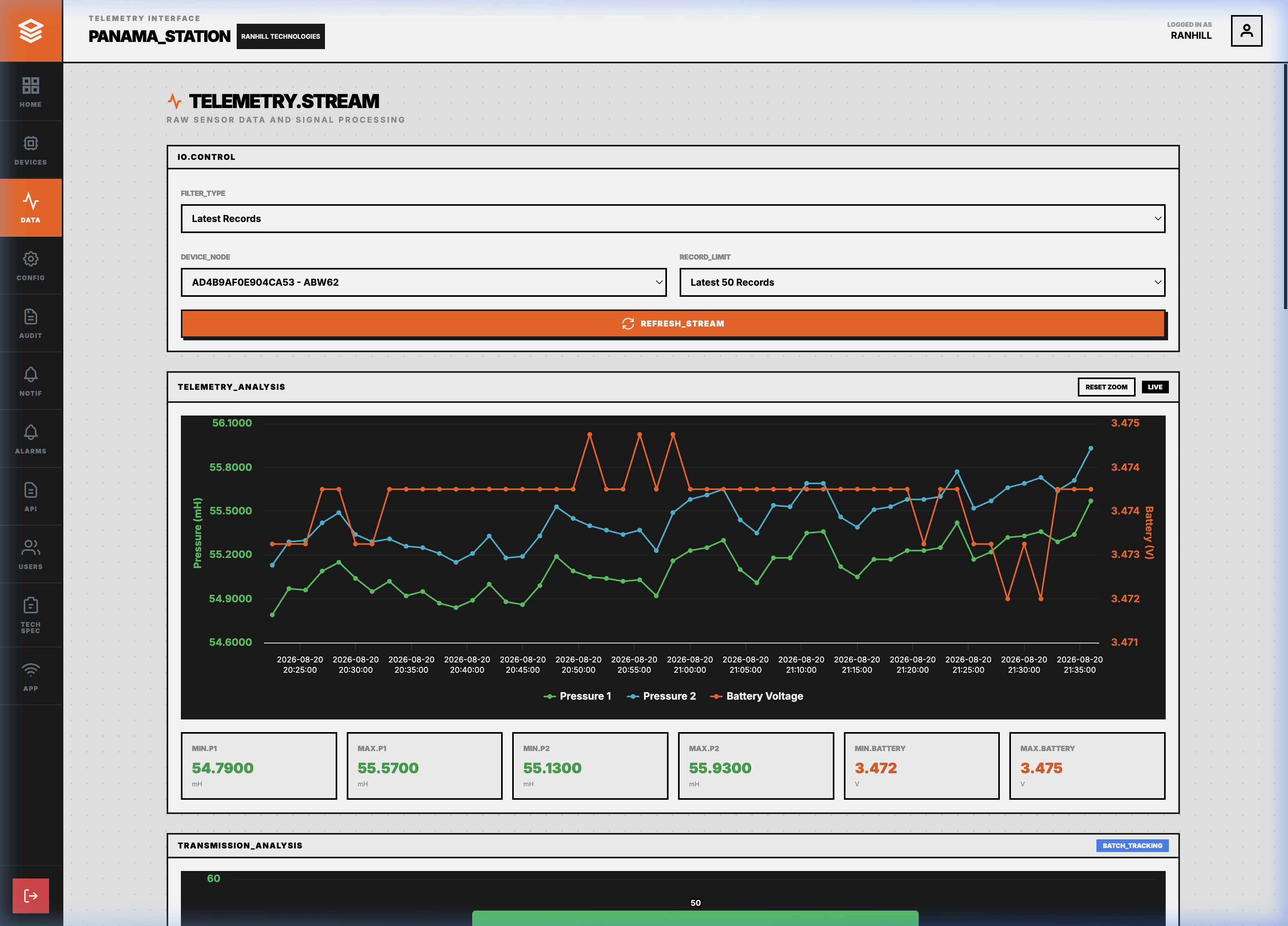The image size is (1288, 926).
Task: Open the RECORD_LIMIT Latest 50 Records dropdown
Action: pos(922,282)
